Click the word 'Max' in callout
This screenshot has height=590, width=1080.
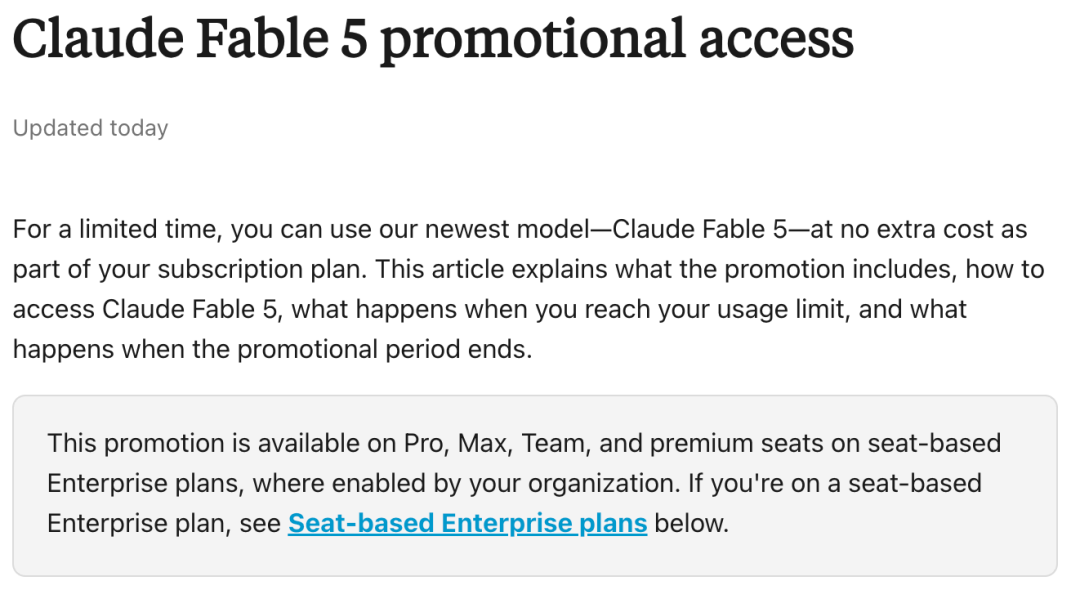click(x=482, y=443)
